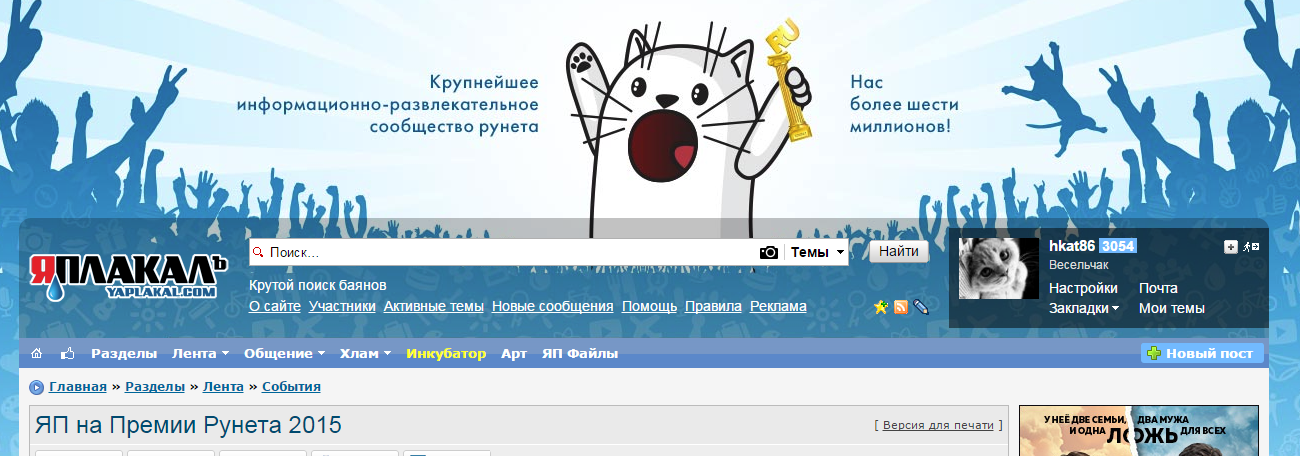Click the События breadcrumb link
Screen dimensions: 1300x456
(291, 386)
